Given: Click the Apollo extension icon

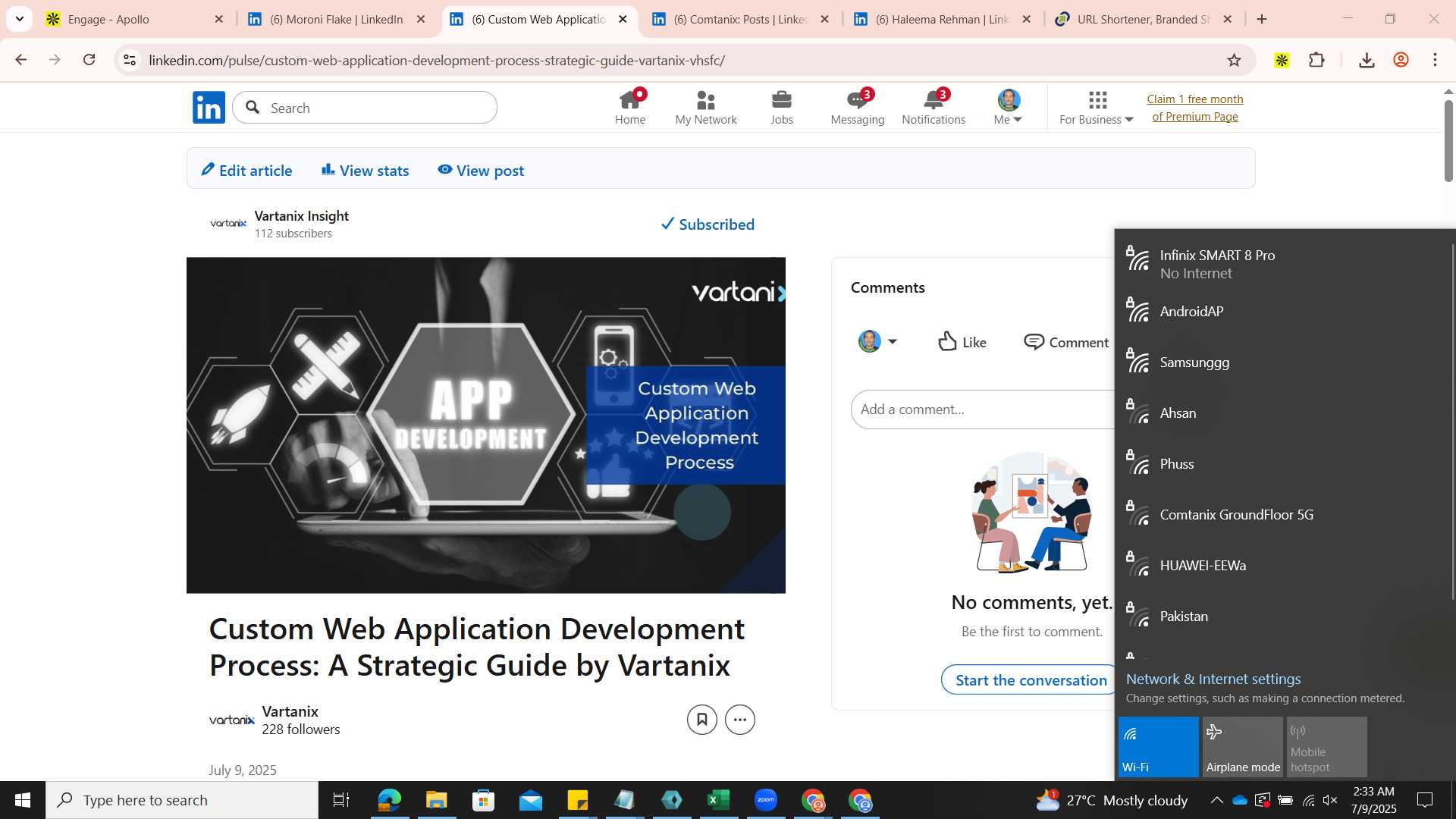Looking at the screenshot, I should [x=1282, y=60].
